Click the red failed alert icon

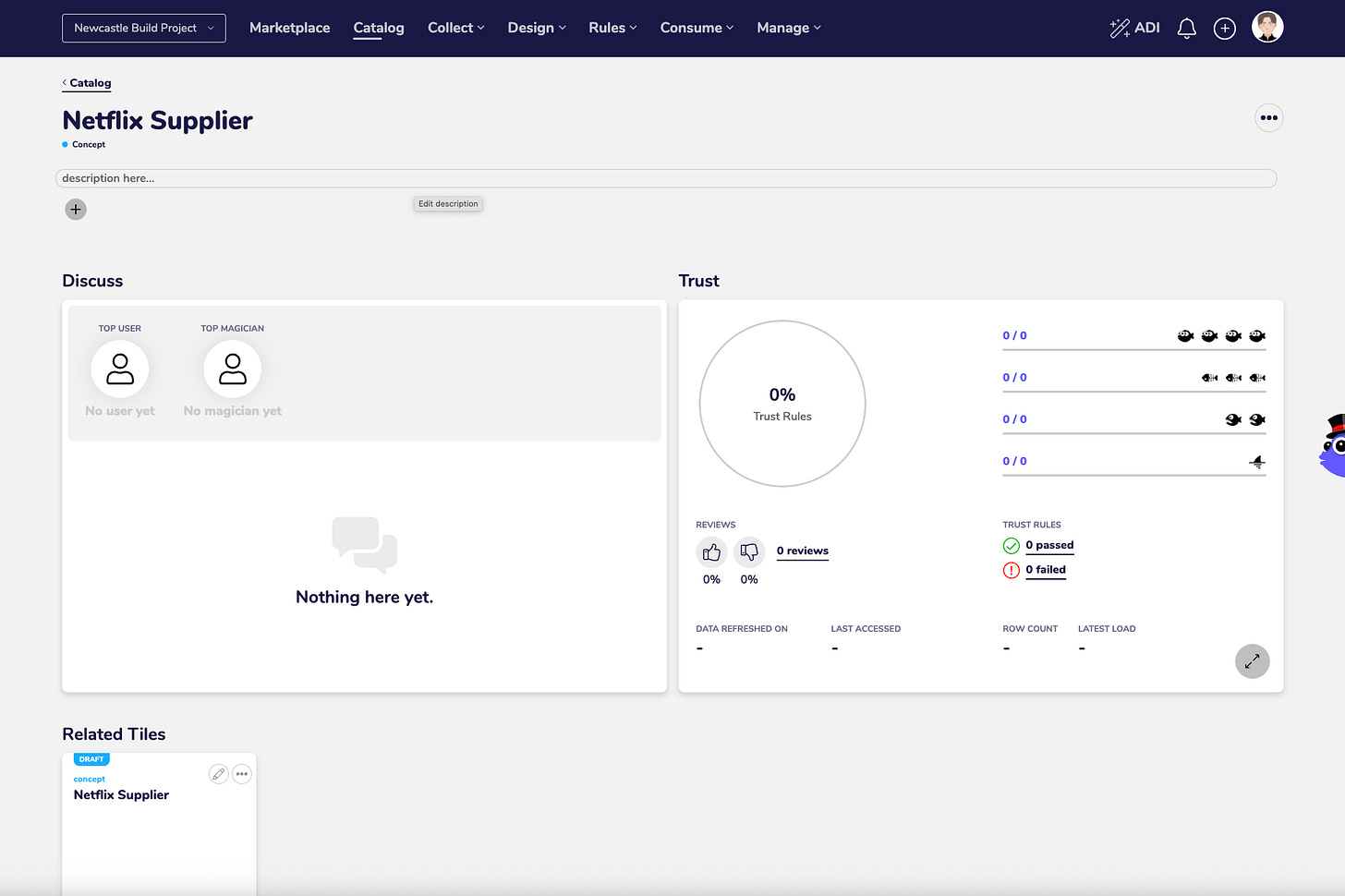(x=1012, y=570)
